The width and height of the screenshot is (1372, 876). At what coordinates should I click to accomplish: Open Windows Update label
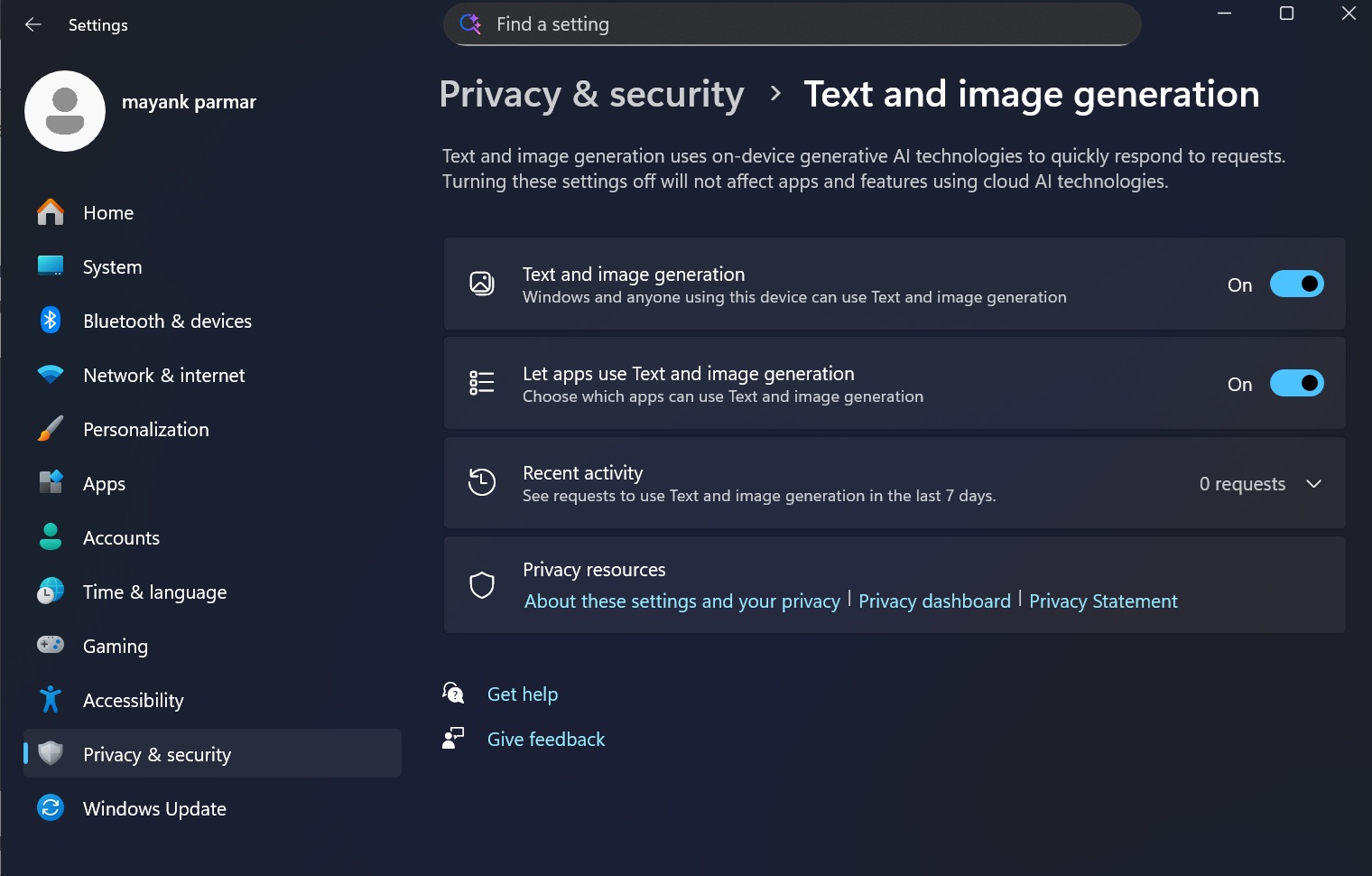point(154,808)
